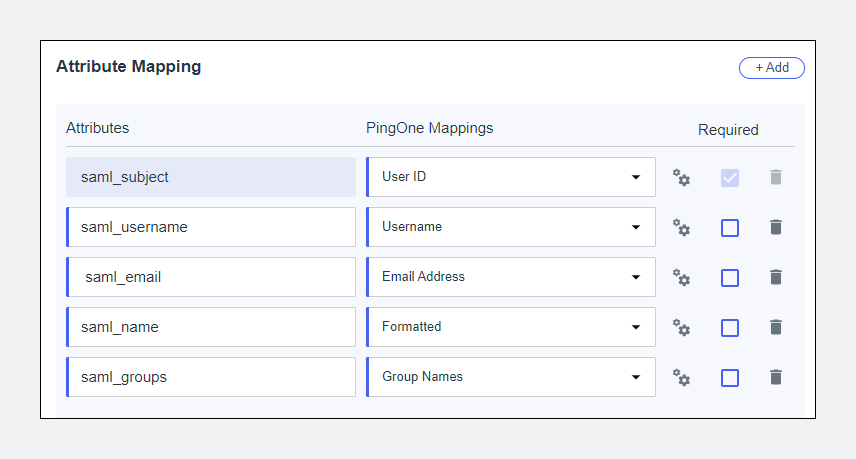Delete the saml_username attribute row
The height and width of the screenshot is (459, 856).
tap(775, 227)
